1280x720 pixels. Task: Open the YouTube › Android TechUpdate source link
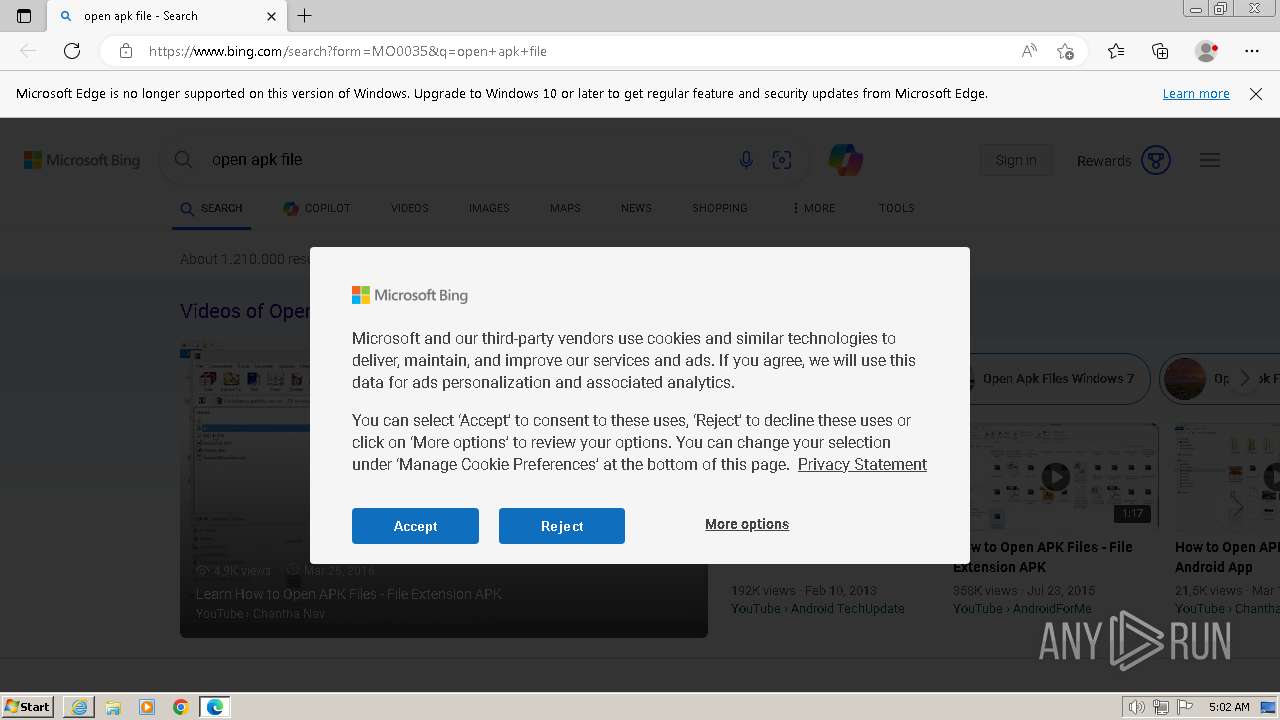coord(817,608)
